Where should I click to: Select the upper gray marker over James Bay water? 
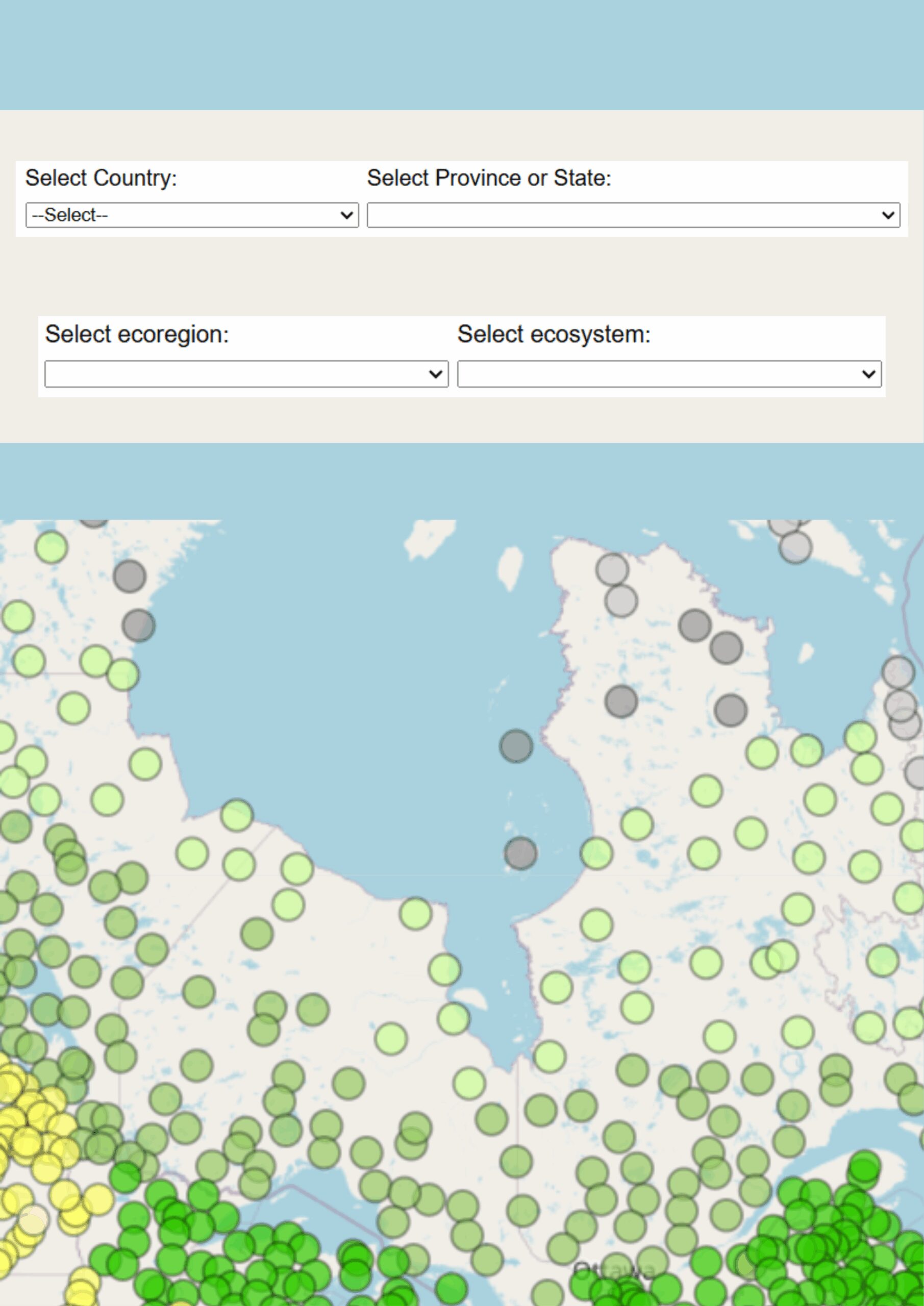(x=516, y=746)
